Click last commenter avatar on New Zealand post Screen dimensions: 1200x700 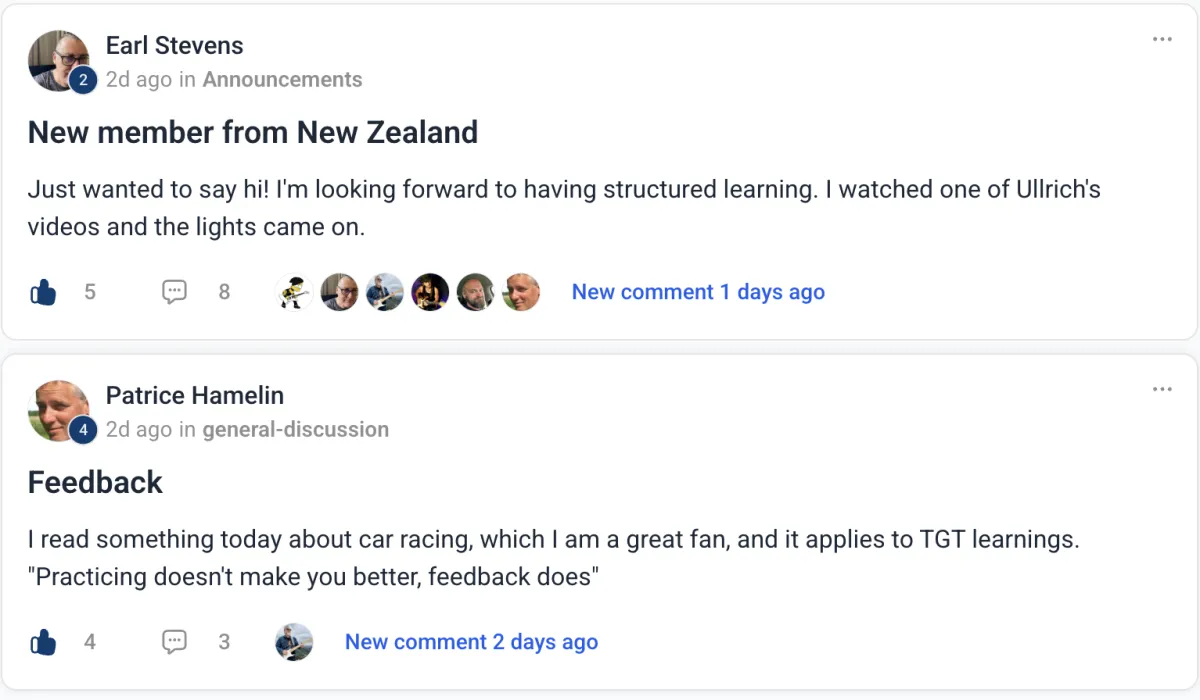tap(520, 292)
